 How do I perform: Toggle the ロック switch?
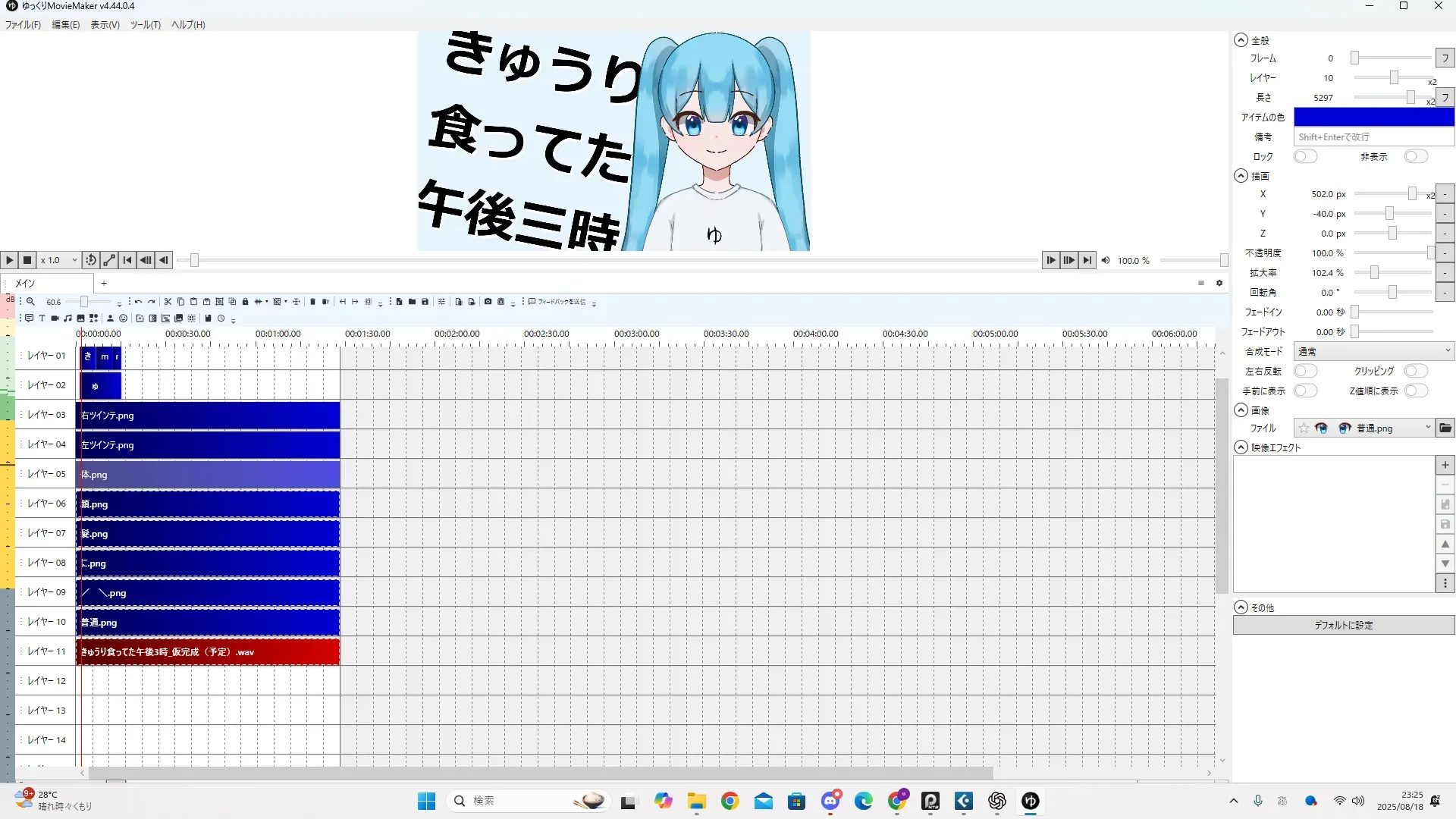[x=1304, y=156]
